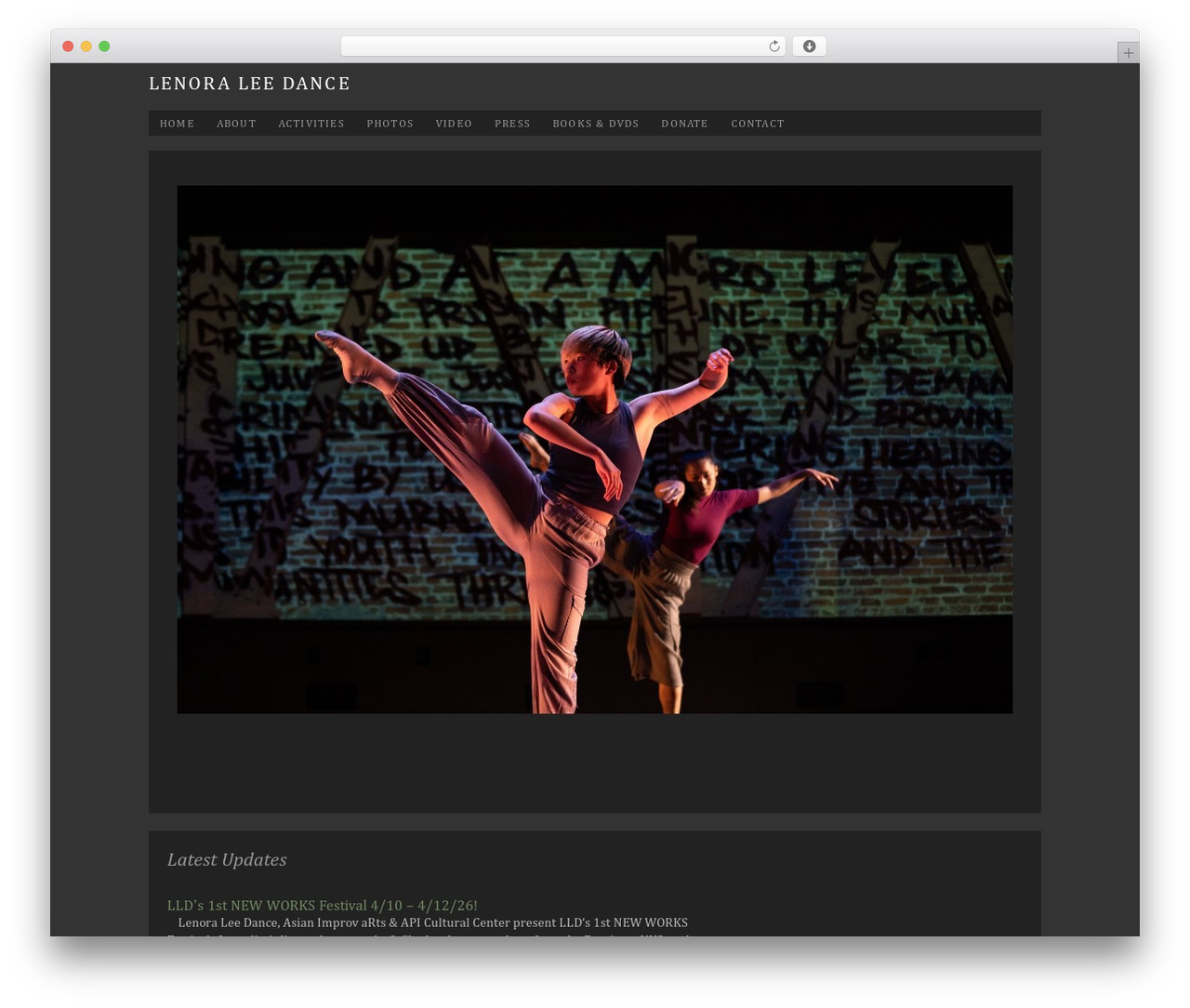Open the browser downloads icon
Screen dimensions: 1190x1008
pos(809,46)
